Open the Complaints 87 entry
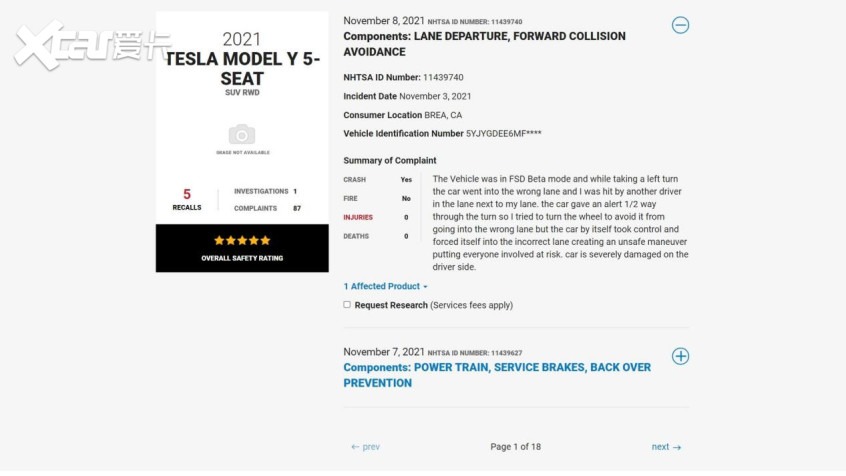Viewport: 846px width, 476px height. (267, 208)
